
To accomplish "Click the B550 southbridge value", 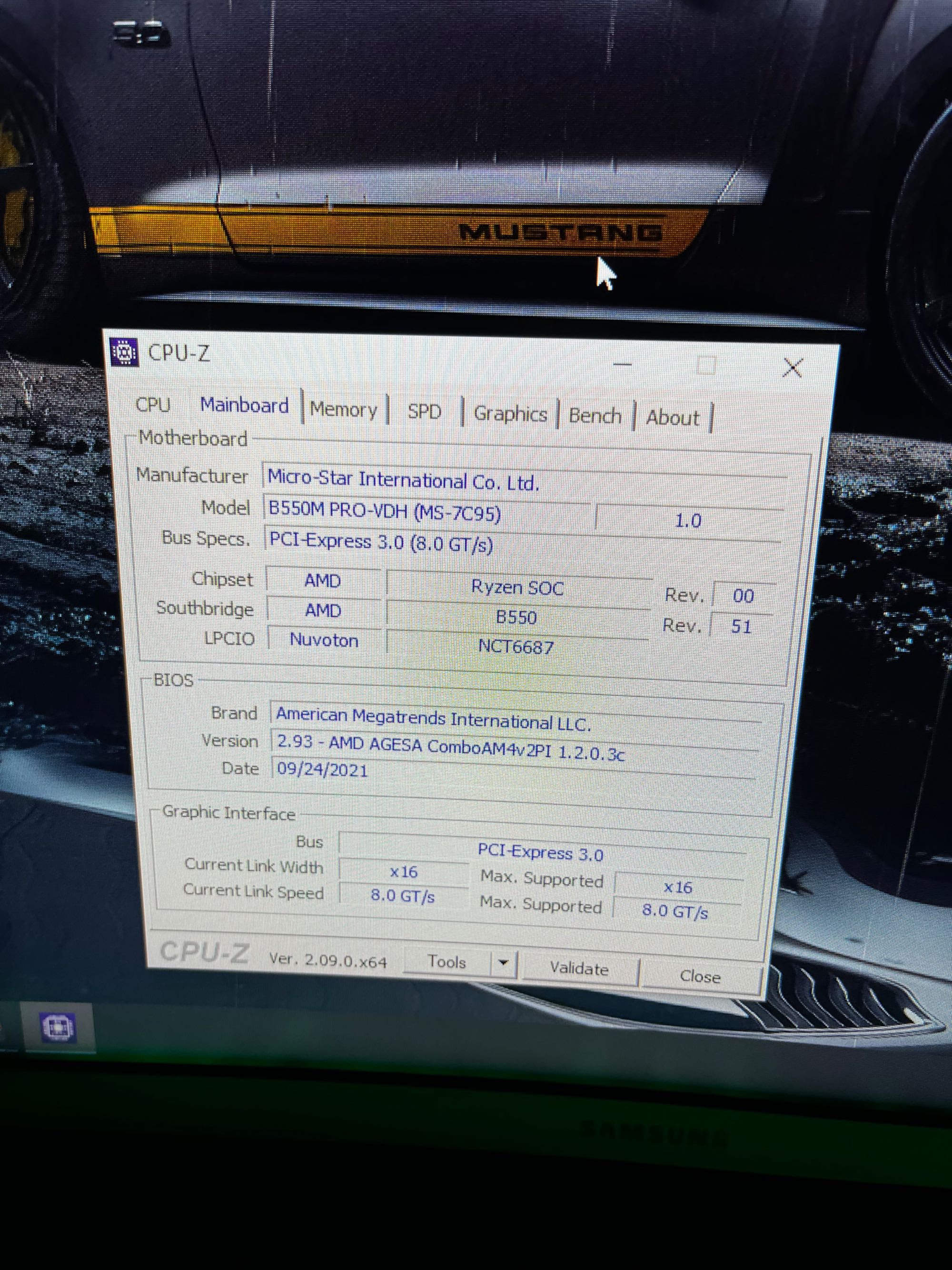I will [x=516, y=617].
